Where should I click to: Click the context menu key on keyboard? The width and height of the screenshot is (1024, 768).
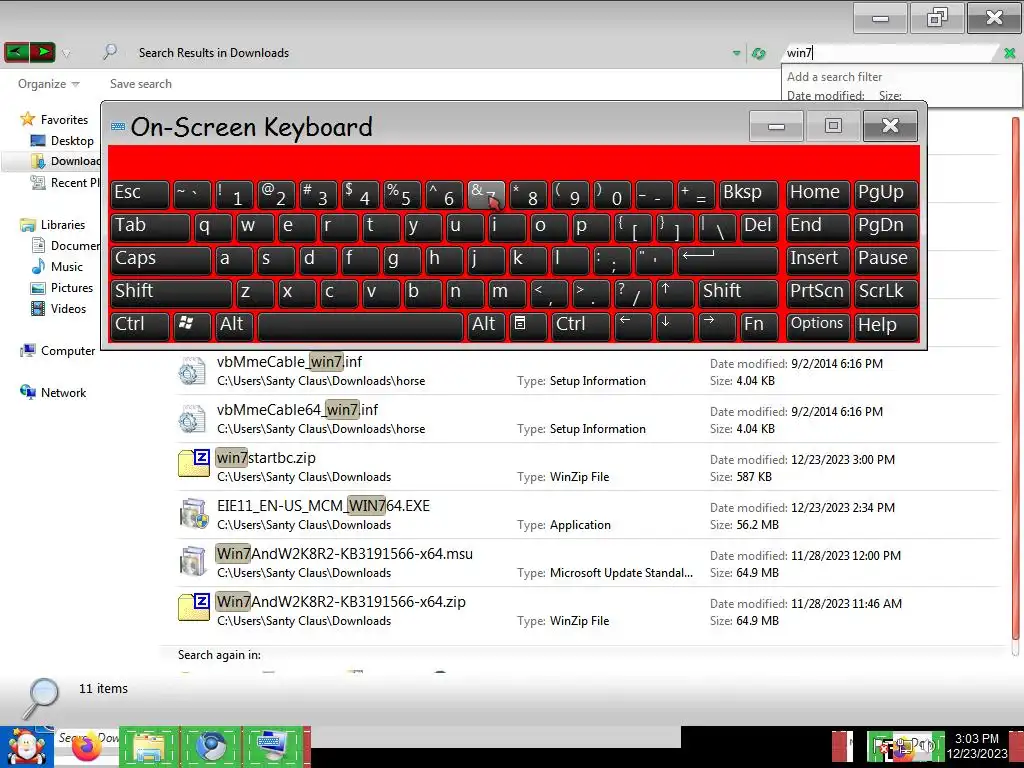pyautogui.click(x=528, y=325)
